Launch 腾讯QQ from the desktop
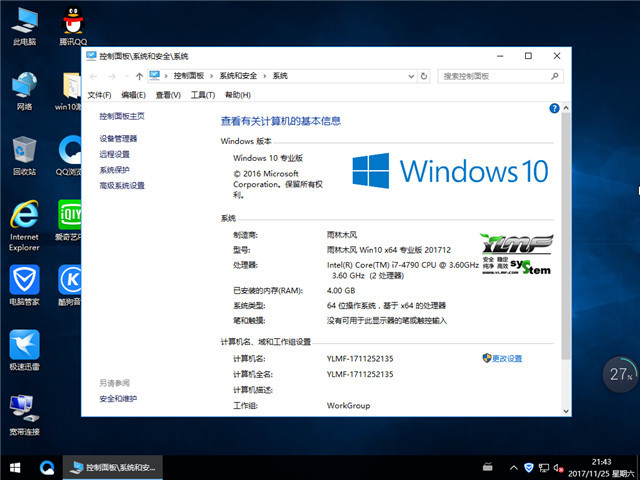This screenshot has width=640, height=480. (73, 25)
